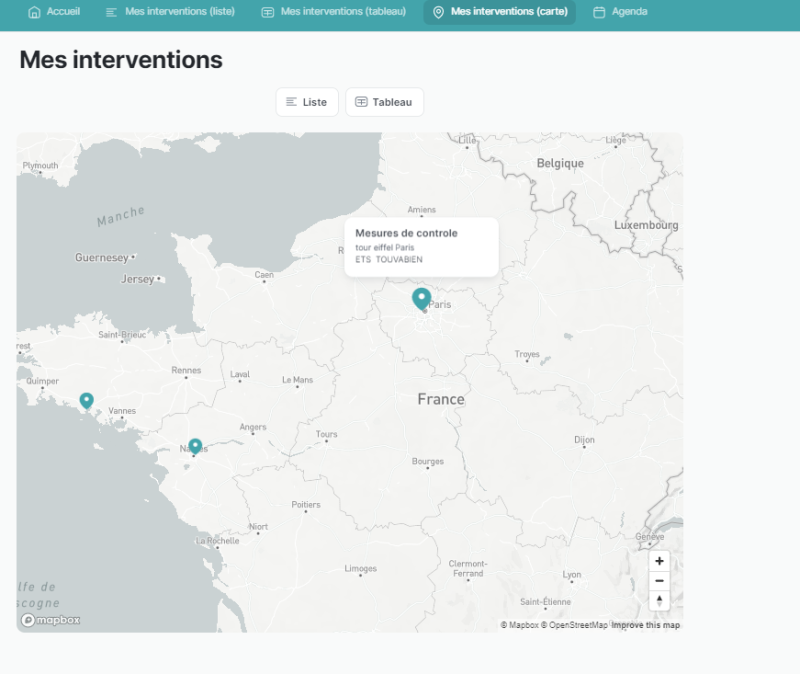Image resolution: width=800 pixels, height=674 pixels.
Task: Select the teal marker near Nantes
Action: pyautogui.click(x=194, y=447)
